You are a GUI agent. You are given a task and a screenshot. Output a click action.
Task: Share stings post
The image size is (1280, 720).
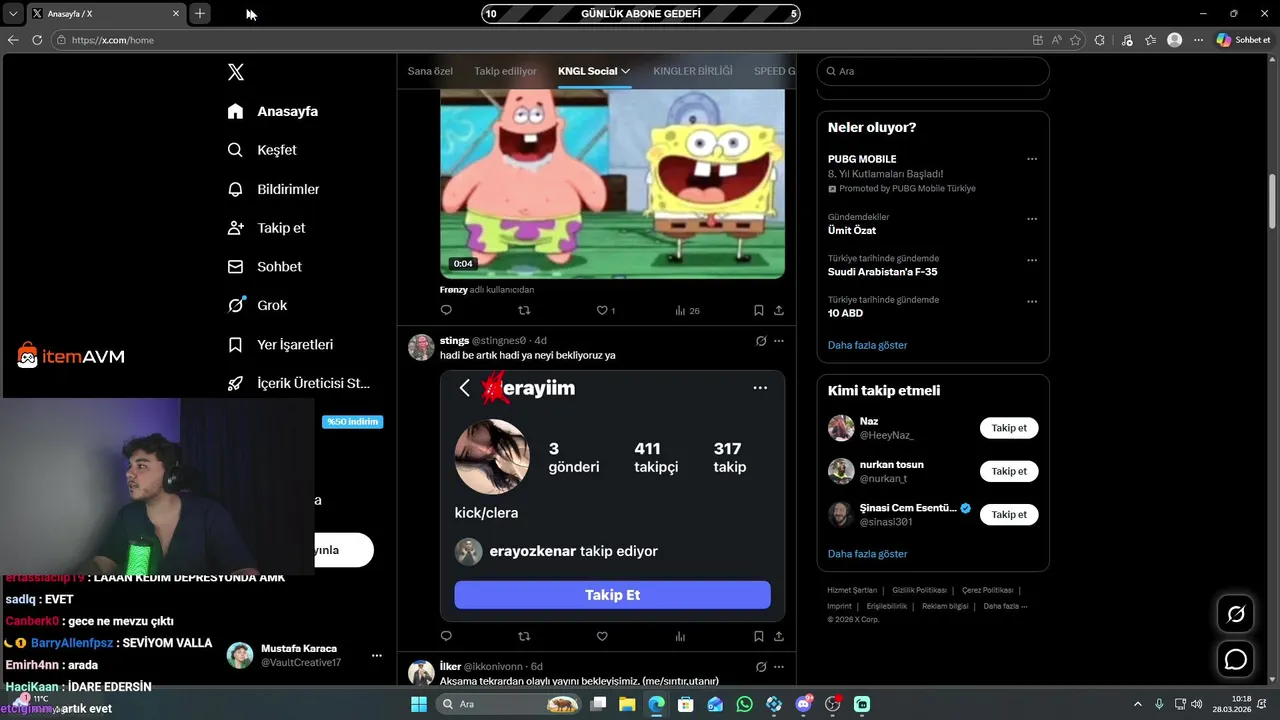(778, 636)
